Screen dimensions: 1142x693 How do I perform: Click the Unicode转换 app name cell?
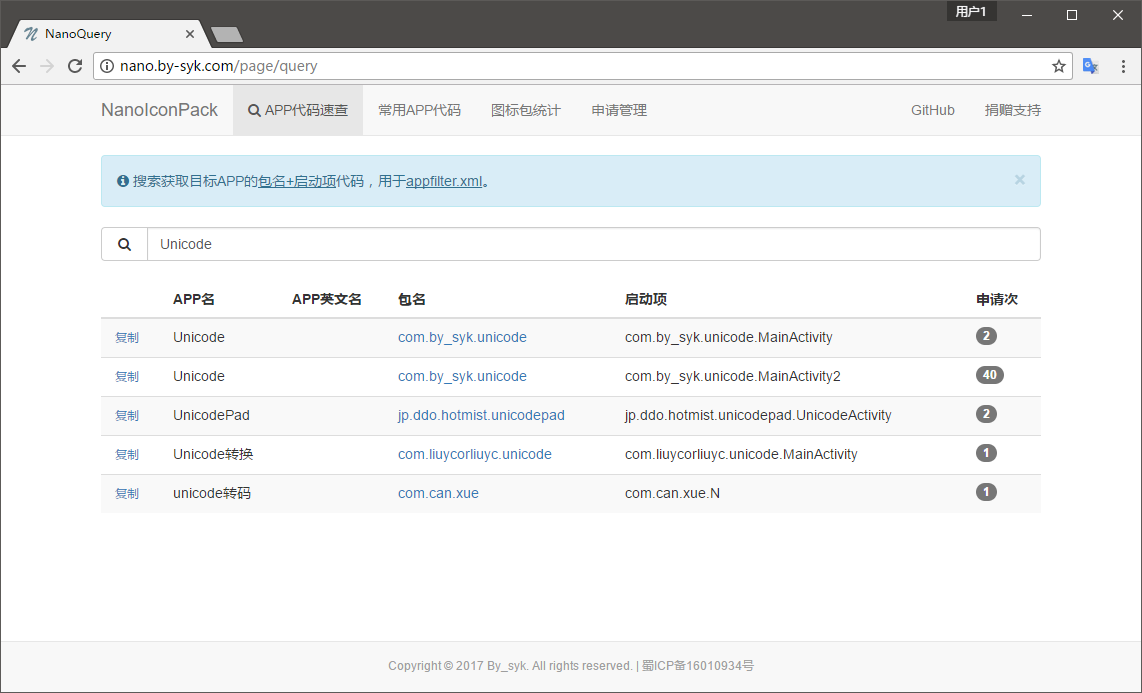click(213, 454)
